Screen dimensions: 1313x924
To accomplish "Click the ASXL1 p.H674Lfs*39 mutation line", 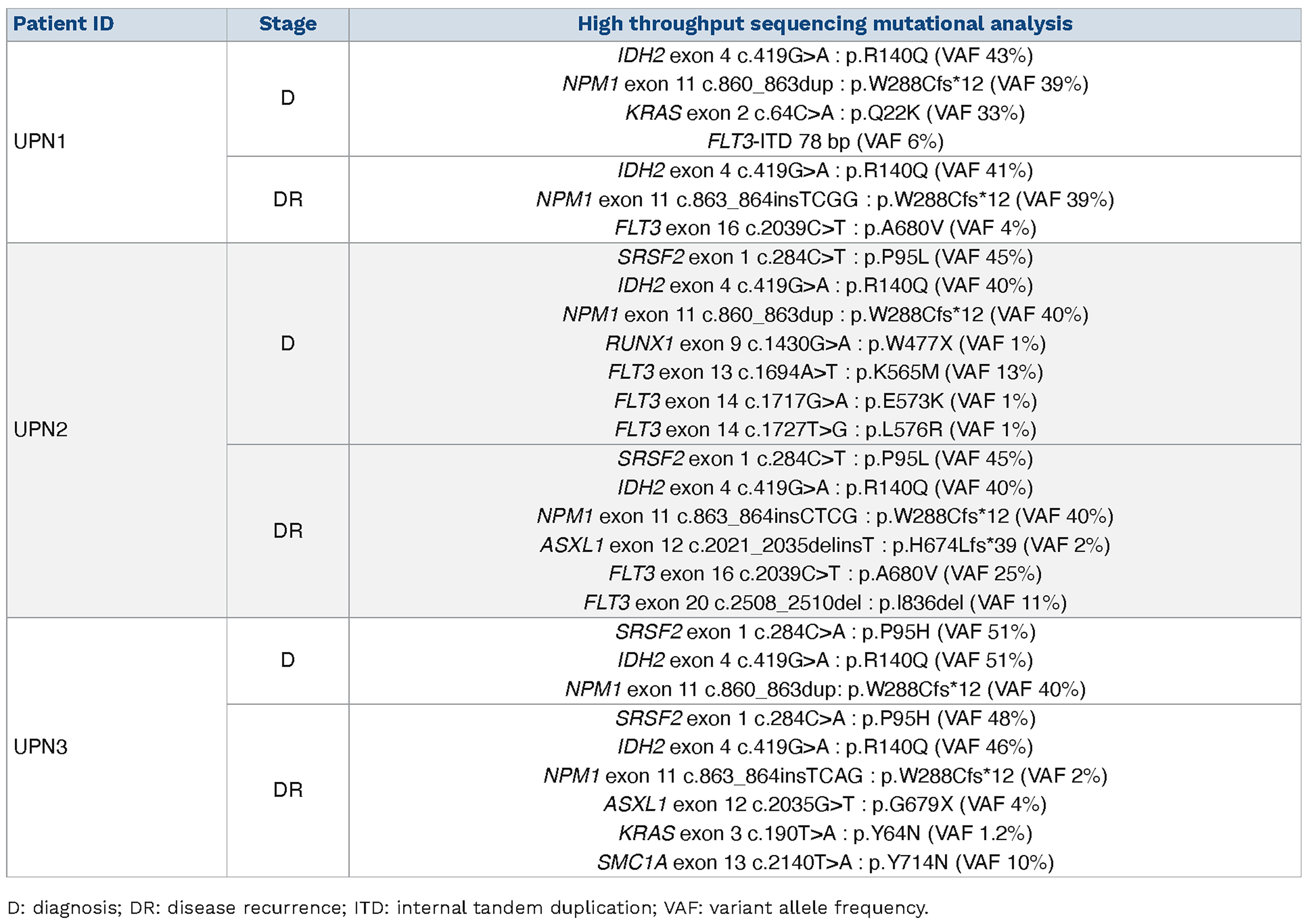I will (825, 545).
